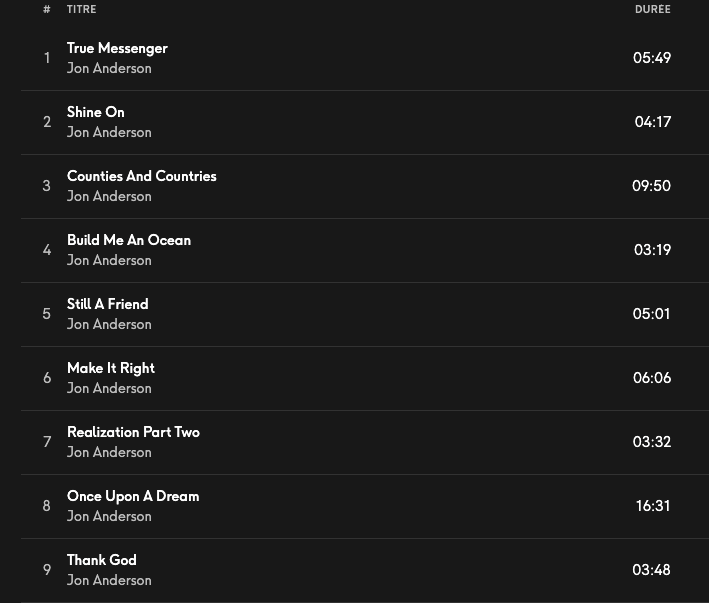
Task: Play the track True Messenger
Action: (117, 48)
